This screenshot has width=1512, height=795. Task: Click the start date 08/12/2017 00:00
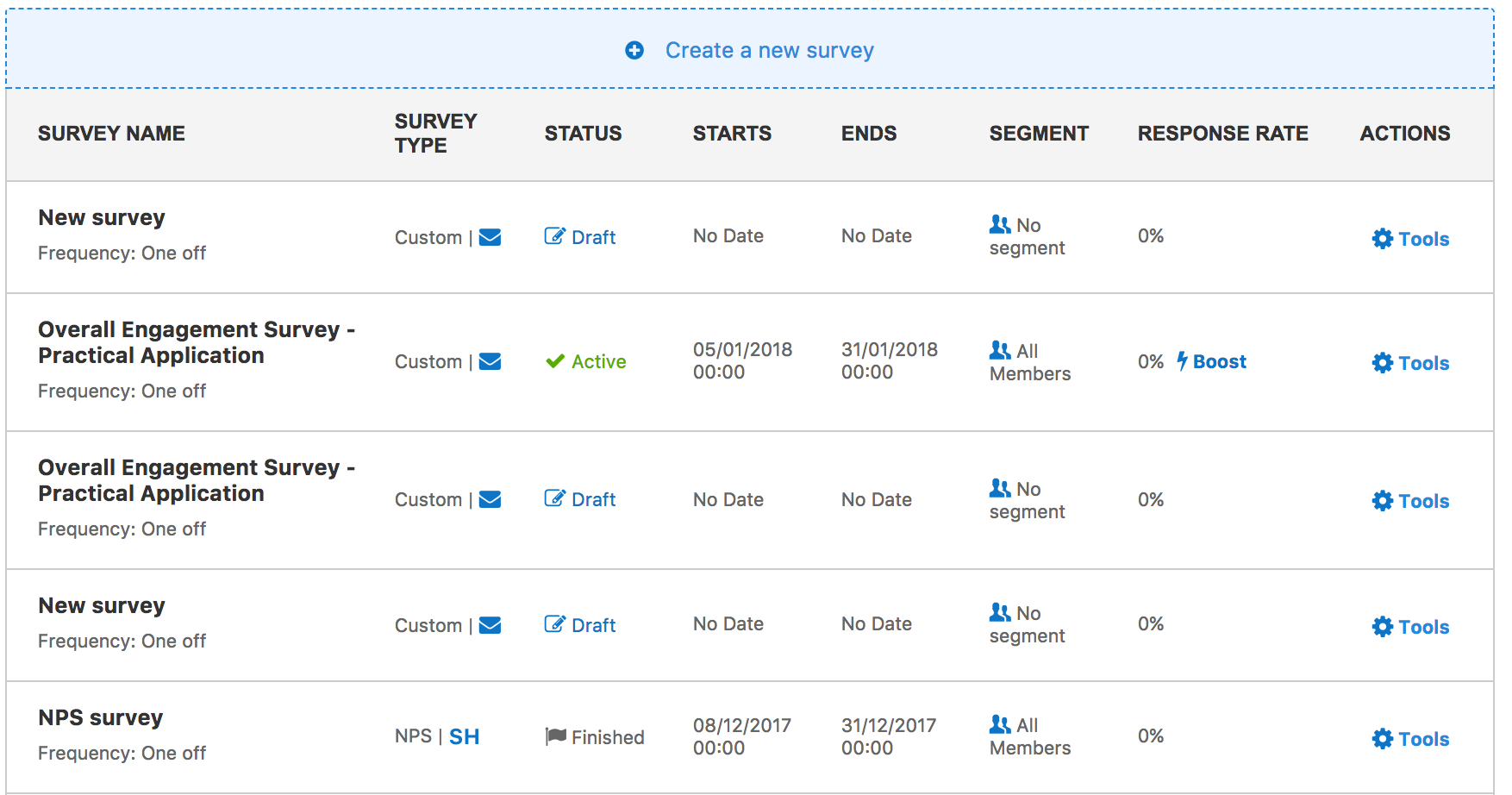(741, 736)
